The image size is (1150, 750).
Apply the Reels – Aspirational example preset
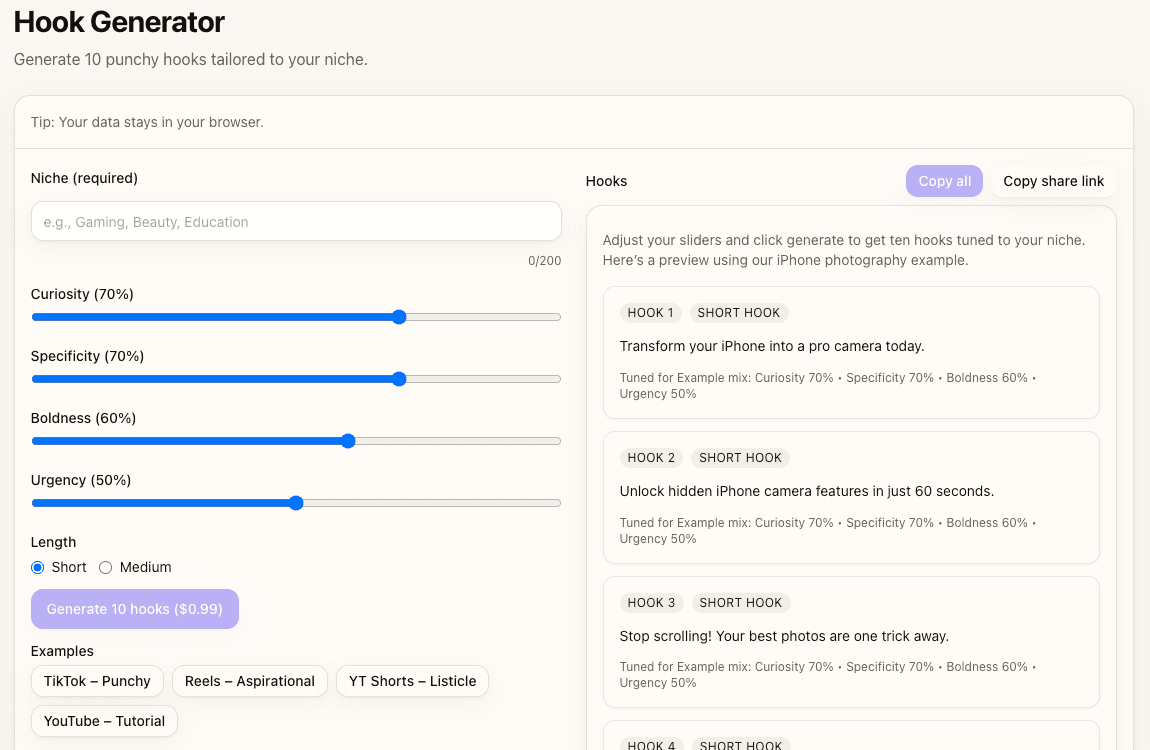[x=249, y=681]
